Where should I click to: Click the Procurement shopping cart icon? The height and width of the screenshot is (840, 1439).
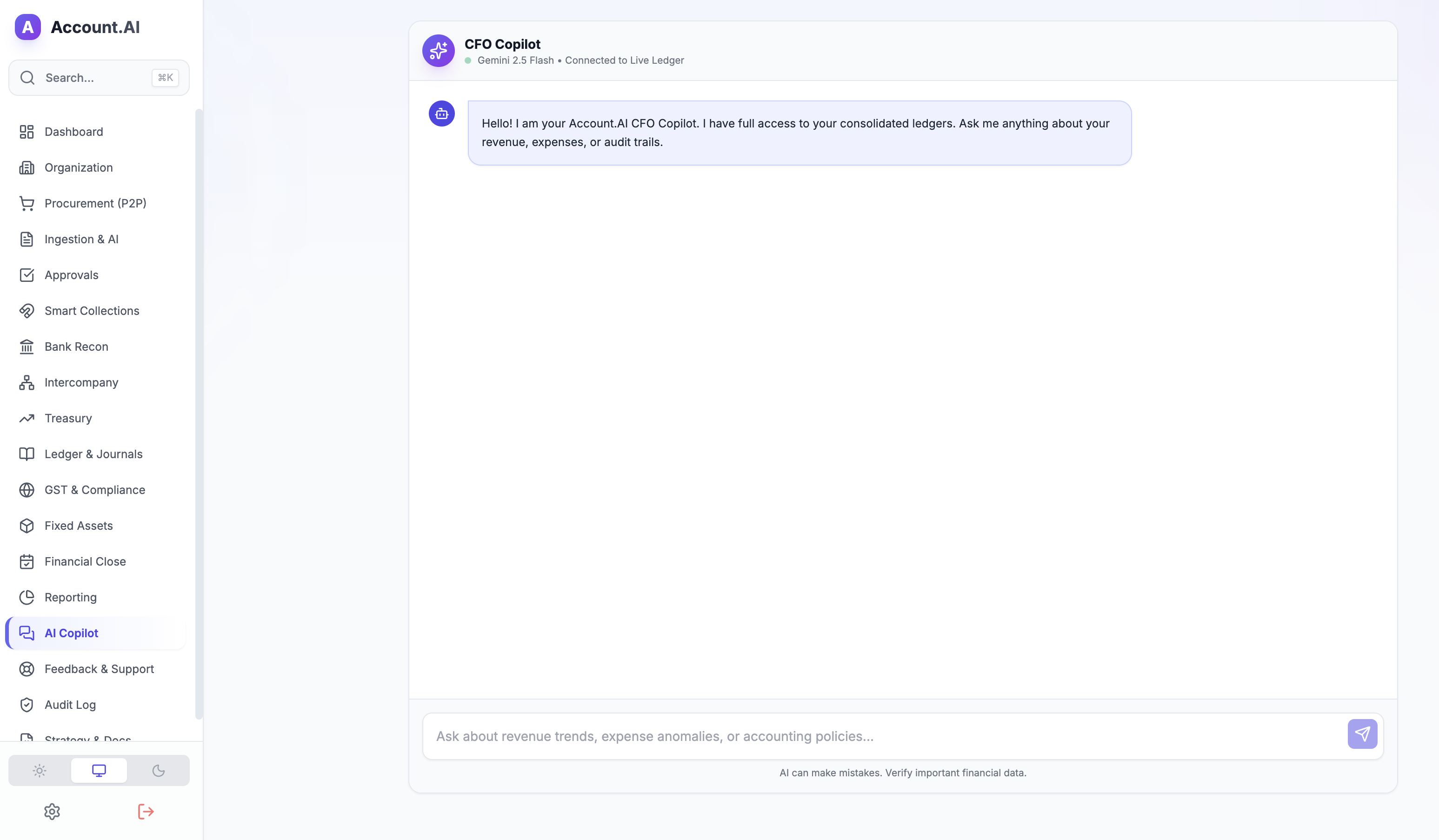click(x=26, y=203)
